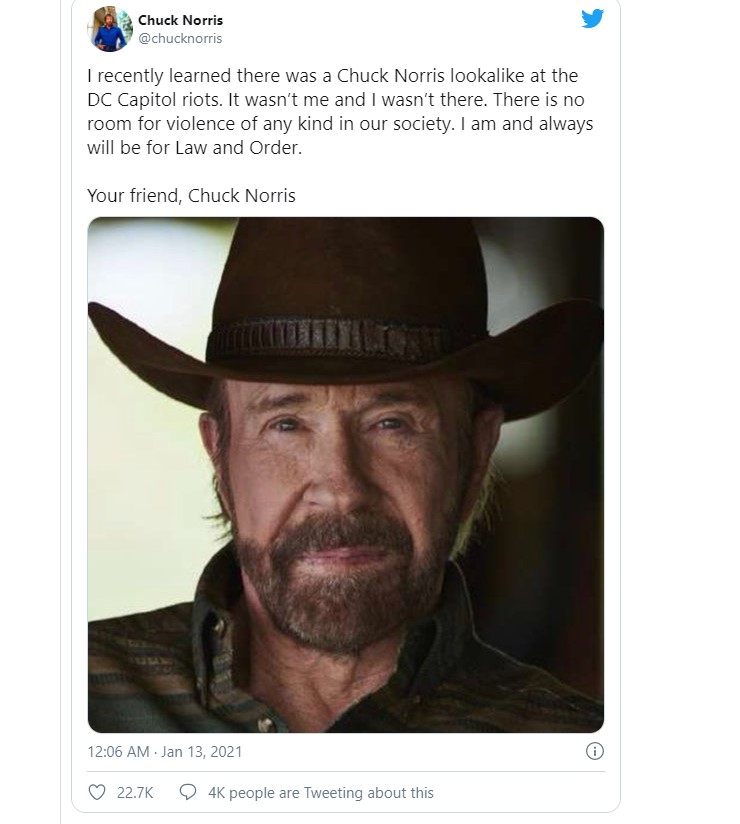Image resolution: width=740 pixels, height=824 pixels.
Task: Open the Twitter info circle icon
Action: [x=594, y=751]
